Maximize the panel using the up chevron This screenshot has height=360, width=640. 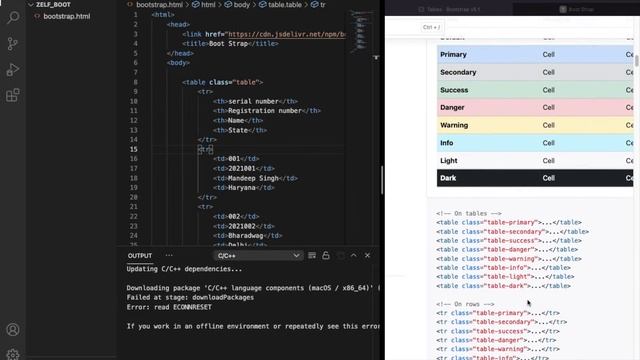(x=353, y=256)
